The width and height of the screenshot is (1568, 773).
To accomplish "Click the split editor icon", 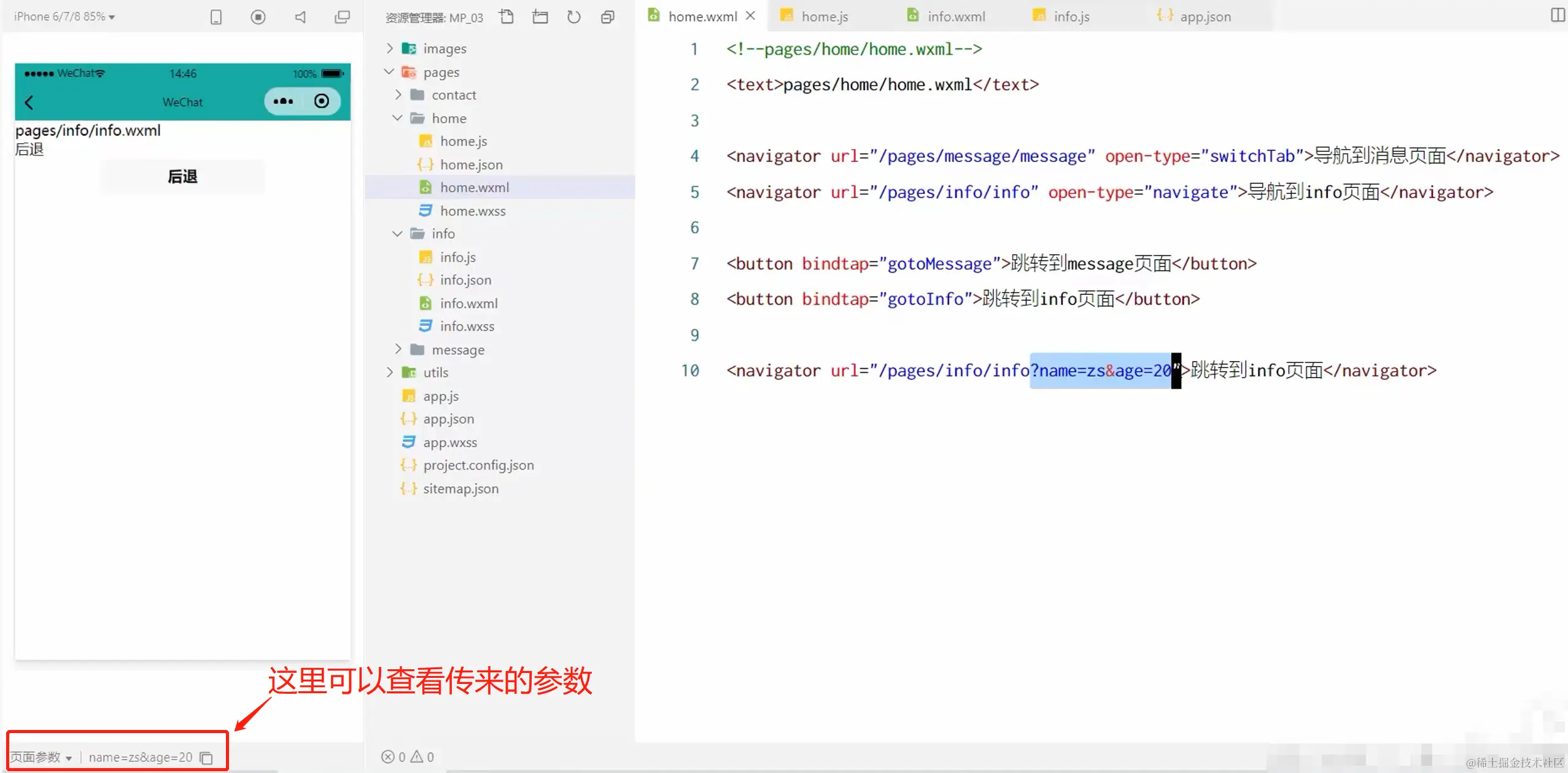I will pyautogui.click(x=1557, y=15).
